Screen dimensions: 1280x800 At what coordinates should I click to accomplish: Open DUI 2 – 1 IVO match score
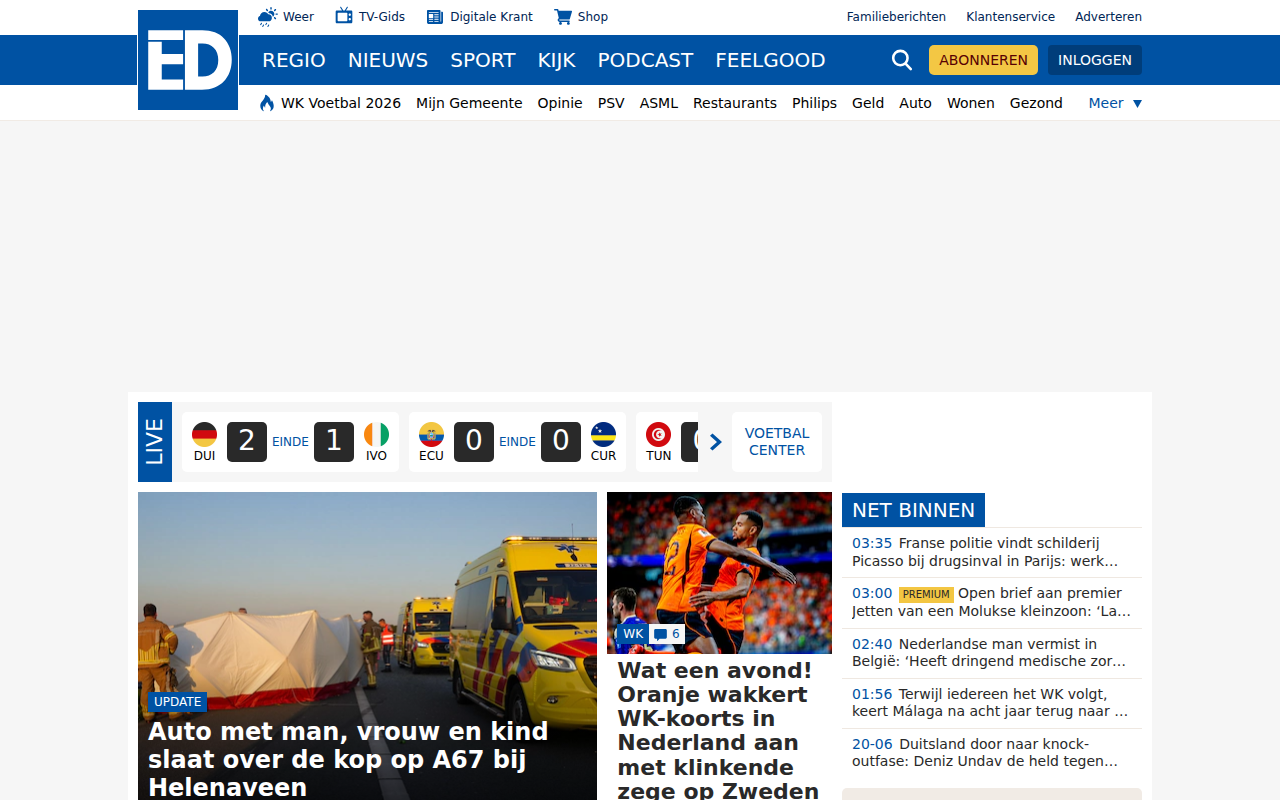point(290,442)
